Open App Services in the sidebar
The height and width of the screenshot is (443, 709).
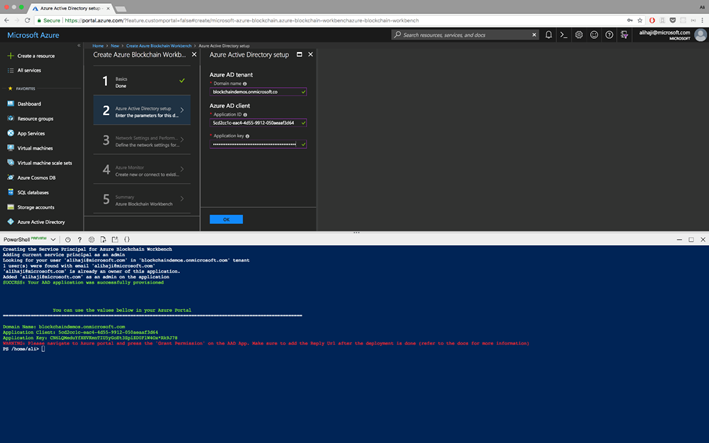click(x=31, y=133)
